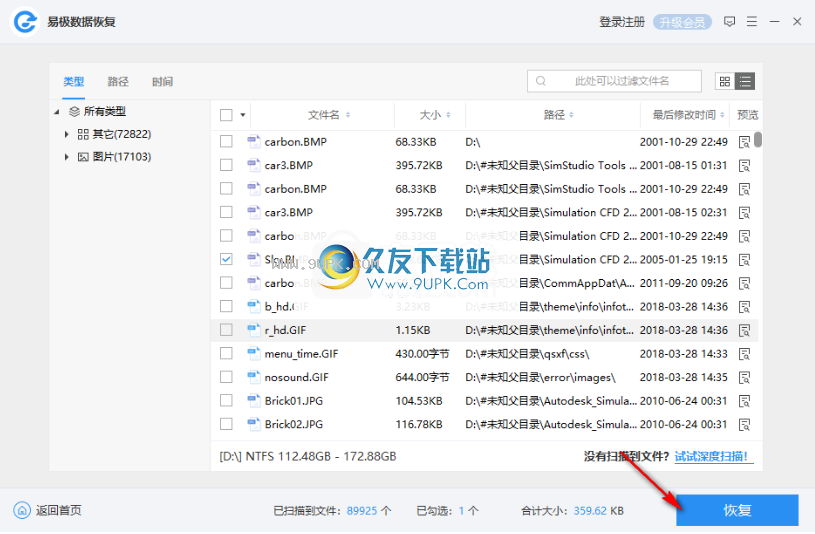Image resolution: width=815 pixels, height=534 pixels.
Task: Check the box for carbon.BMP in D:\
Action: tap(226, 141)
